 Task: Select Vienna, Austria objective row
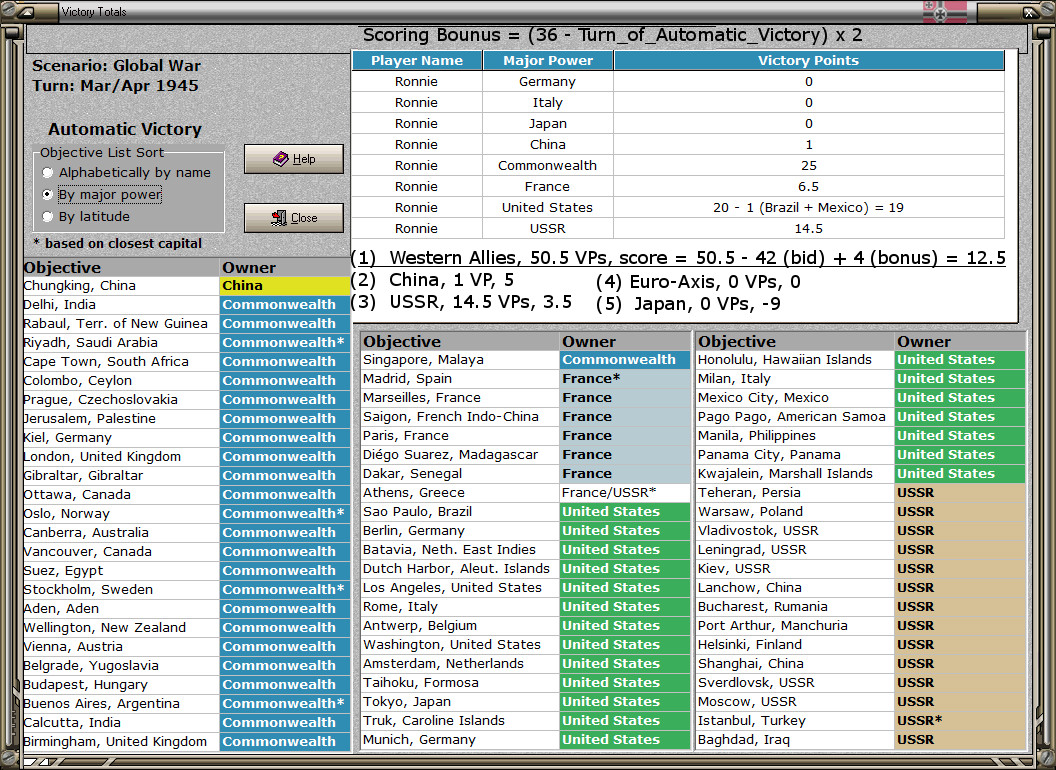point(187,647)
